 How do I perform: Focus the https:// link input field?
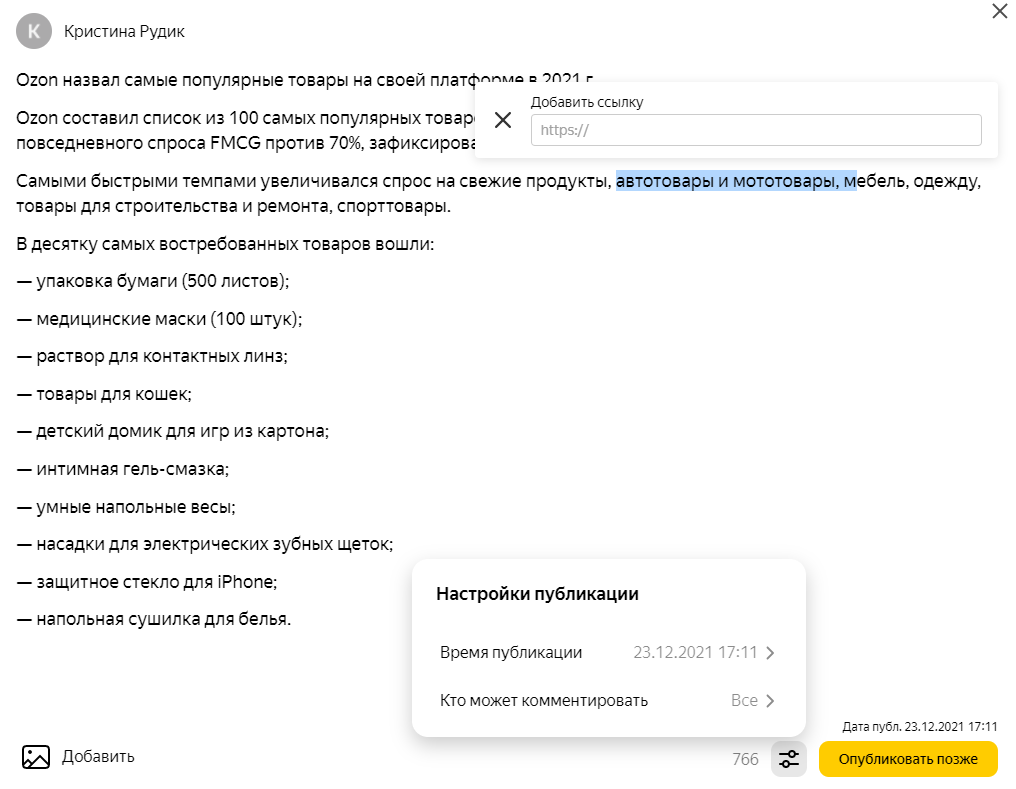(755, 130)
